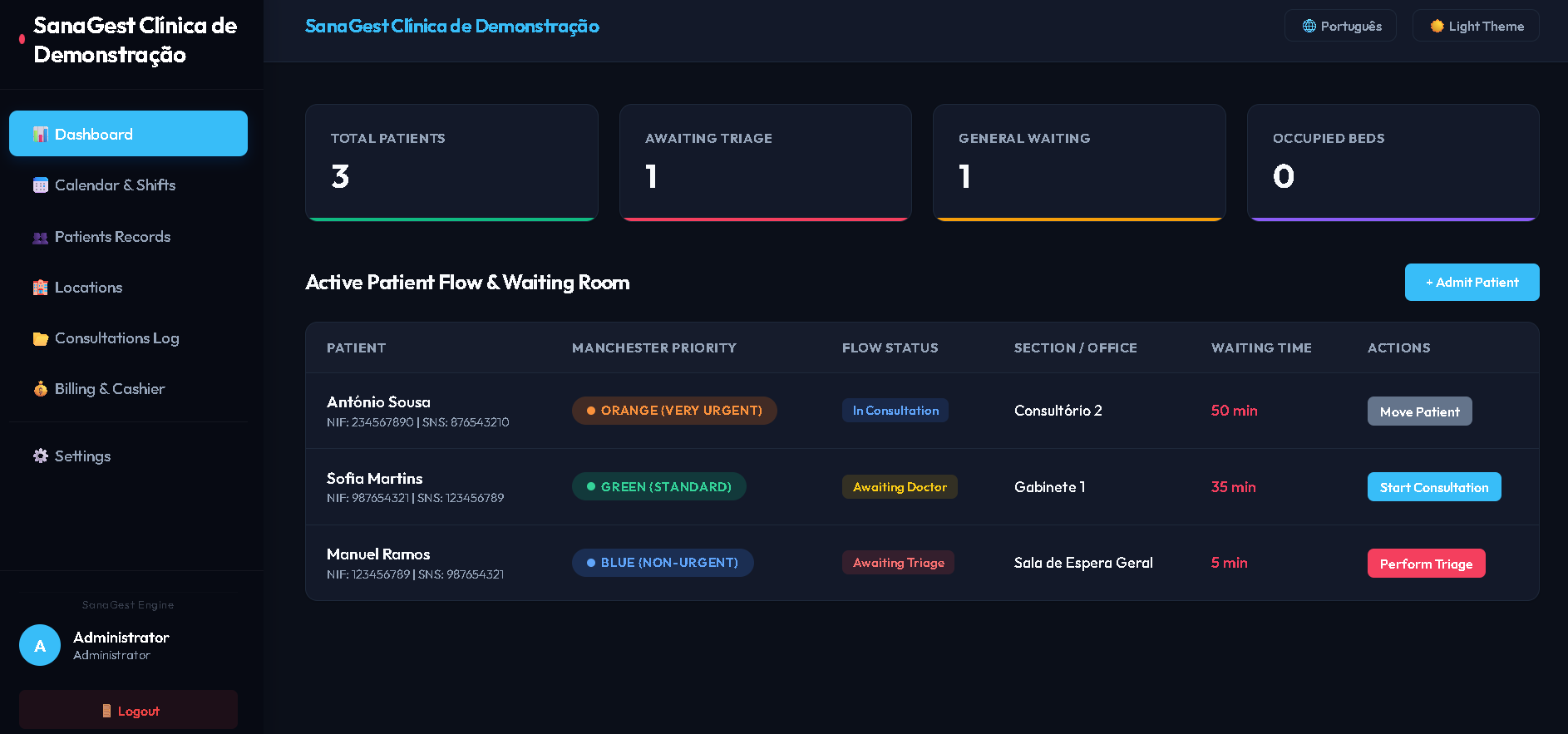Image resolution: width=1568 pixels, height=734 pixels.
Task: Click the In Consultation status tag
Action: click(895, 411)
